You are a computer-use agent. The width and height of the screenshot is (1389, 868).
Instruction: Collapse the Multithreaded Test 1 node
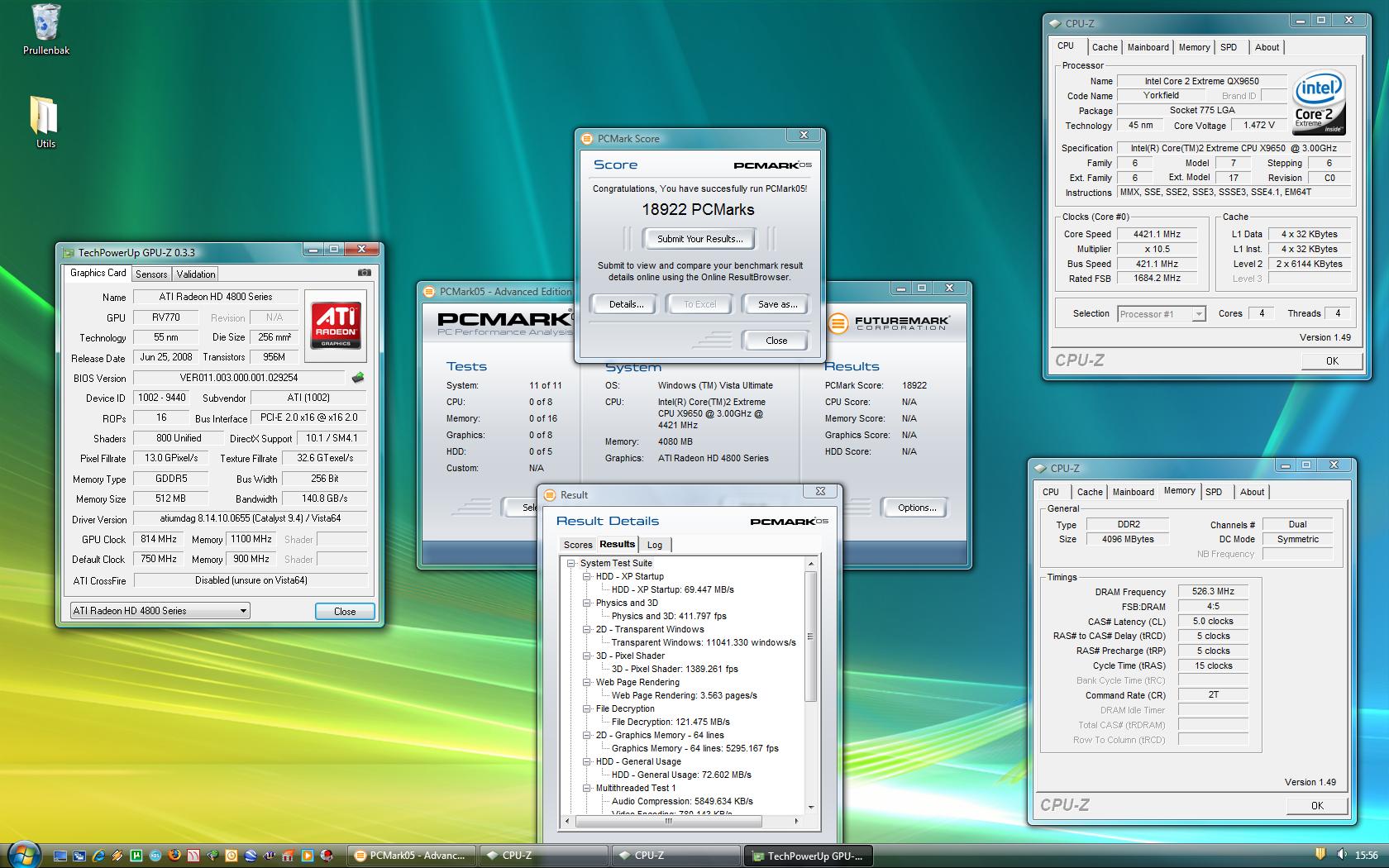pos(587,788)
